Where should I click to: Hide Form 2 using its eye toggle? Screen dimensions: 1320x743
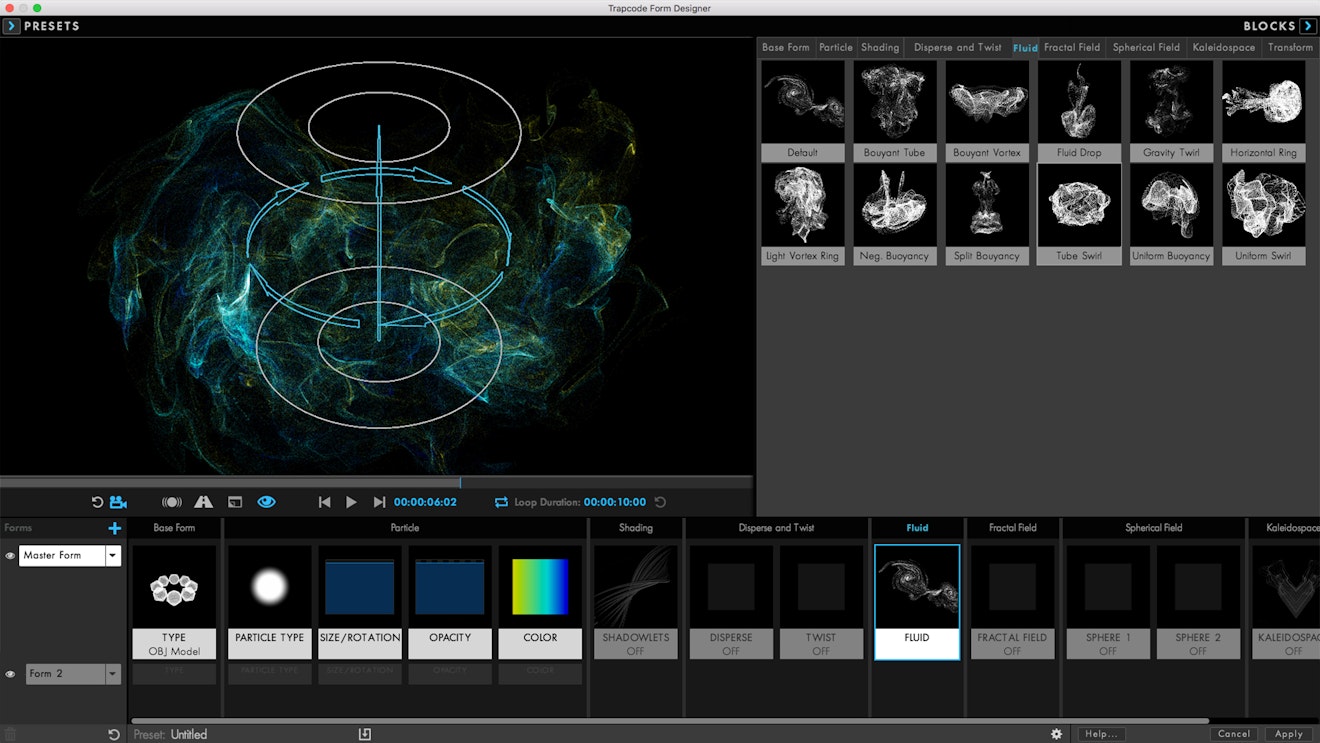(x=10, y=673)
